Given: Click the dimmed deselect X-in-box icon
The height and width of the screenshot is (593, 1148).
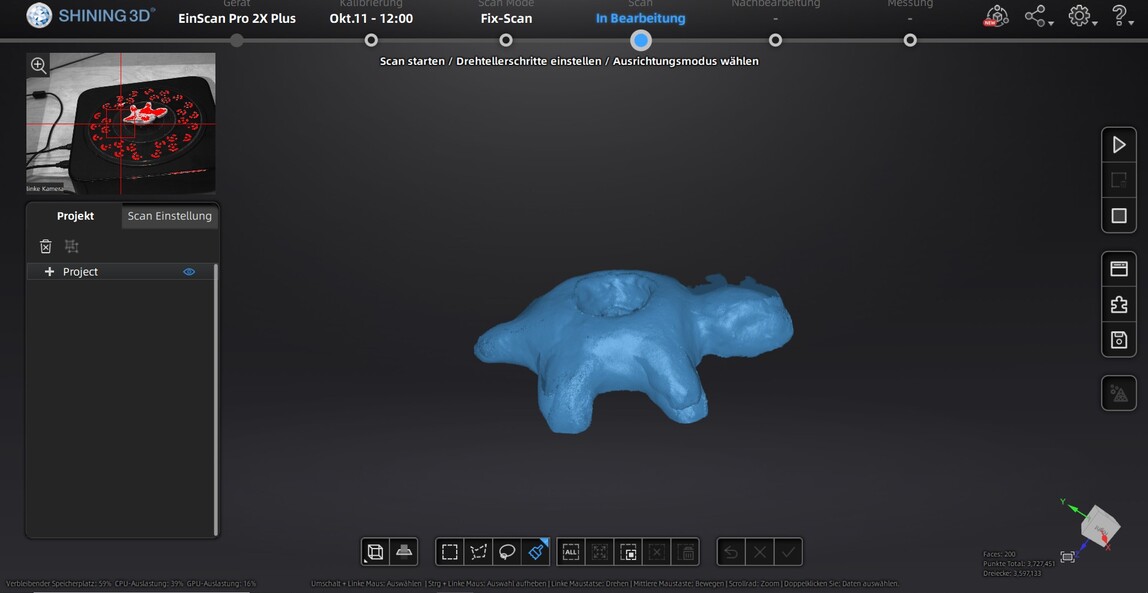Looking at the screenshot, I should (x=657, y=552).
